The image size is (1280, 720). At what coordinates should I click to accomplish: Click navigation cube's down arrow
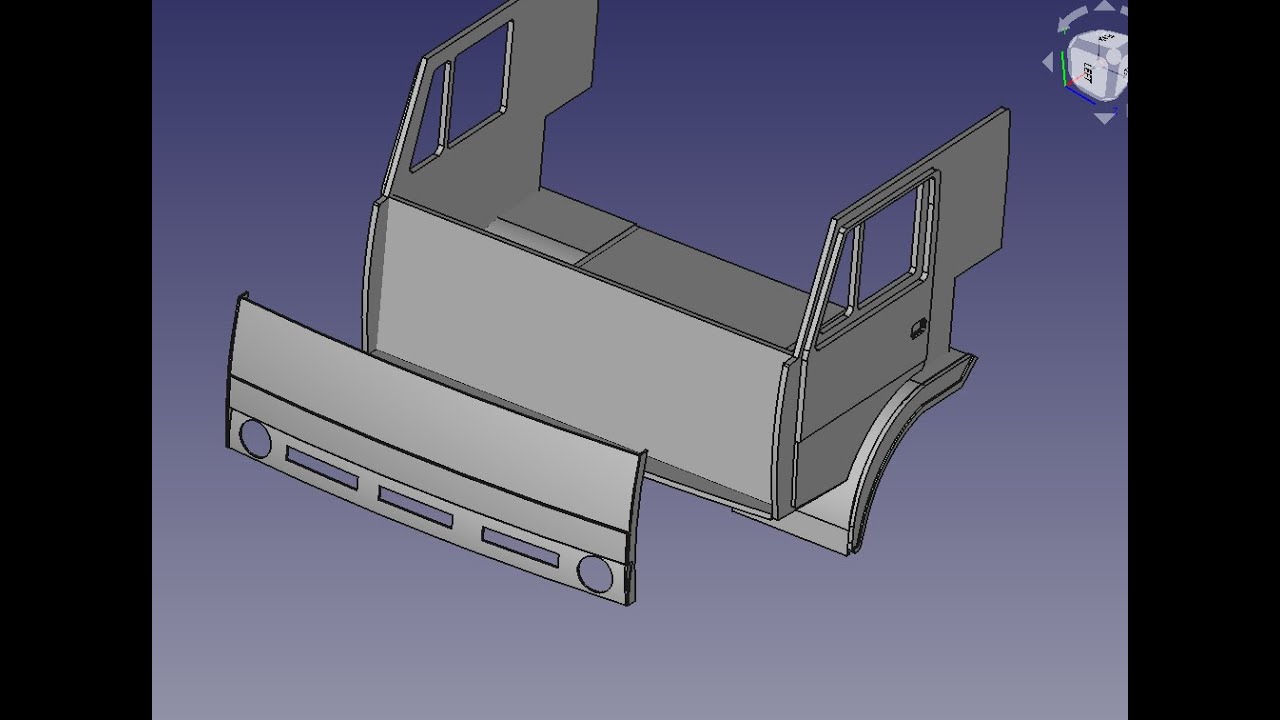(x=1105, y=118)
